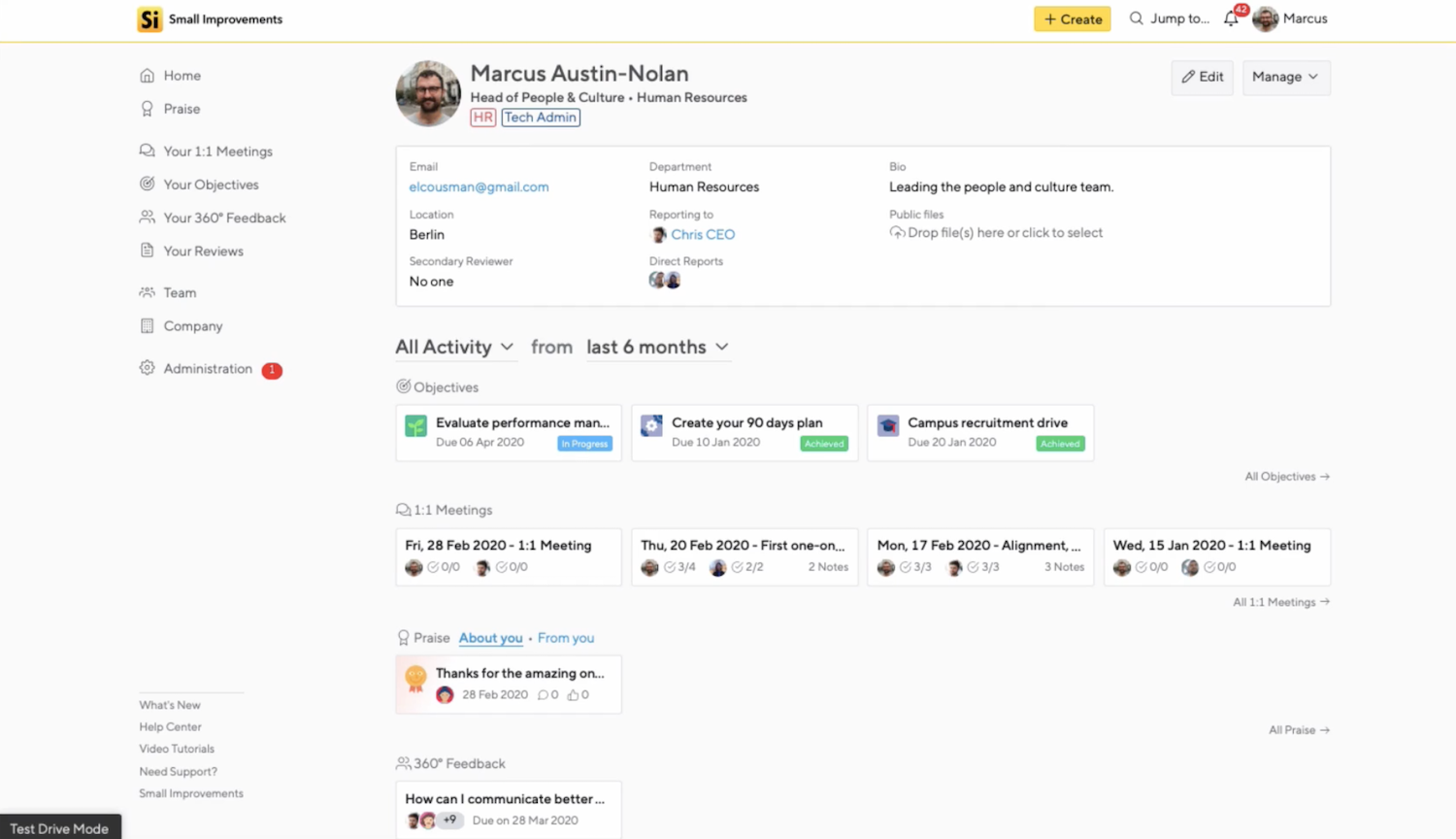Open the Home icon in the sidebar
The width and height of the screenshot is (1456, 839).
click(147, 75)
